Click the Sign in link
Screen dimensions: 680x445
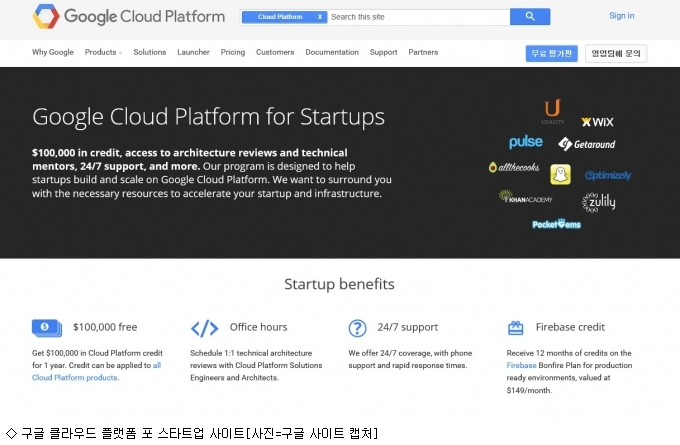[x=621, y=16]
